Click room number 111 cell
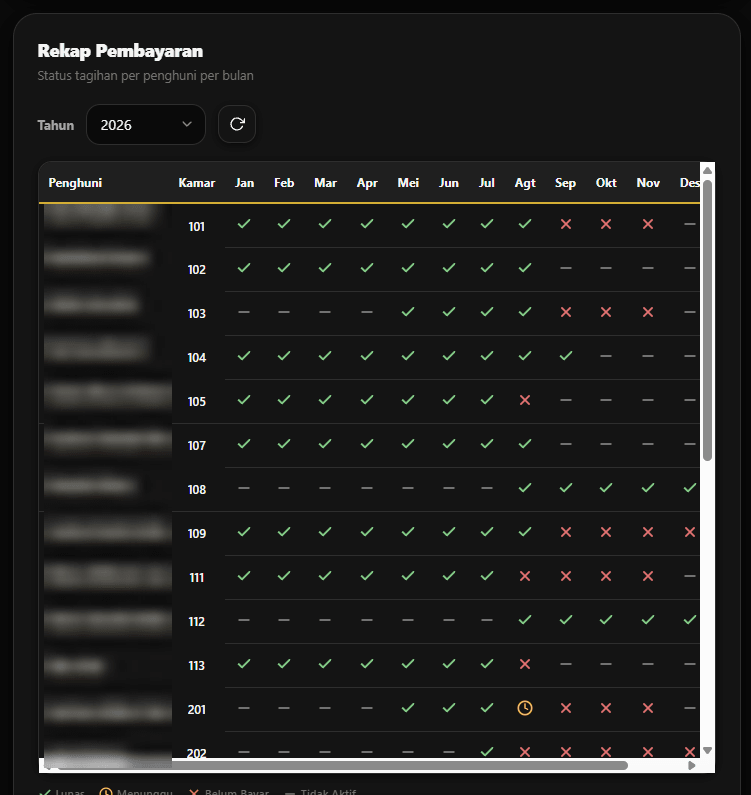Viewport: 751px width, 795px height. pos(197,578)
